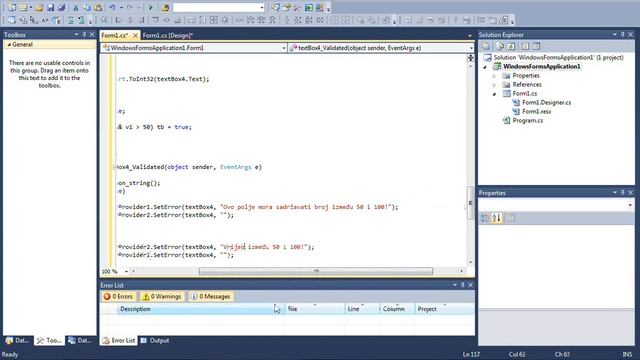Click the editor scroll-down arrow
640x360 pixels.
click(470, 262)
